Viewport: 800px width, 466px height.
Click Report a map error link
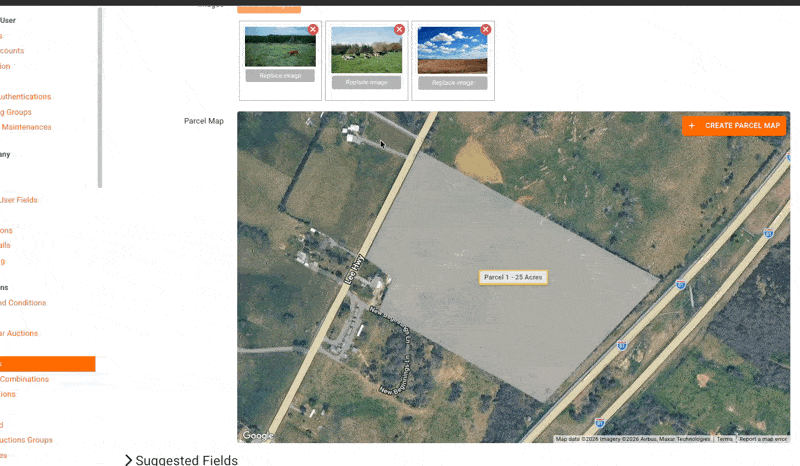coord(762,439)
